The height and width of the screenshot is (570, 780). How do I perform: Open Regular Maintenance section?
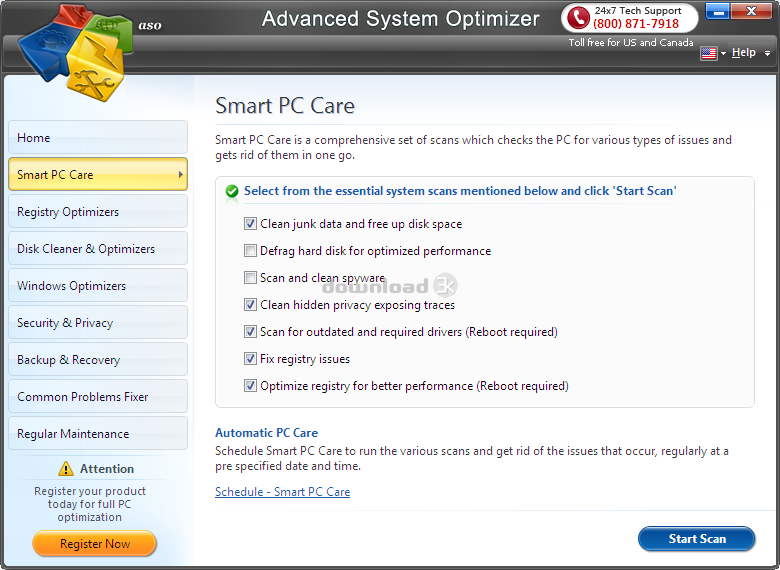pos(98,433)
